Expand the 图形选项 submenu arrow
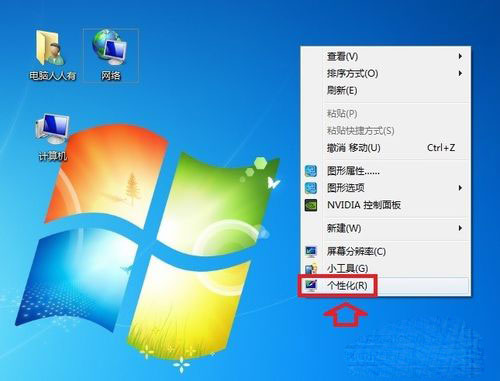This screenshot has height=381, width=500. pyautogui.click(x=460, y=188)
